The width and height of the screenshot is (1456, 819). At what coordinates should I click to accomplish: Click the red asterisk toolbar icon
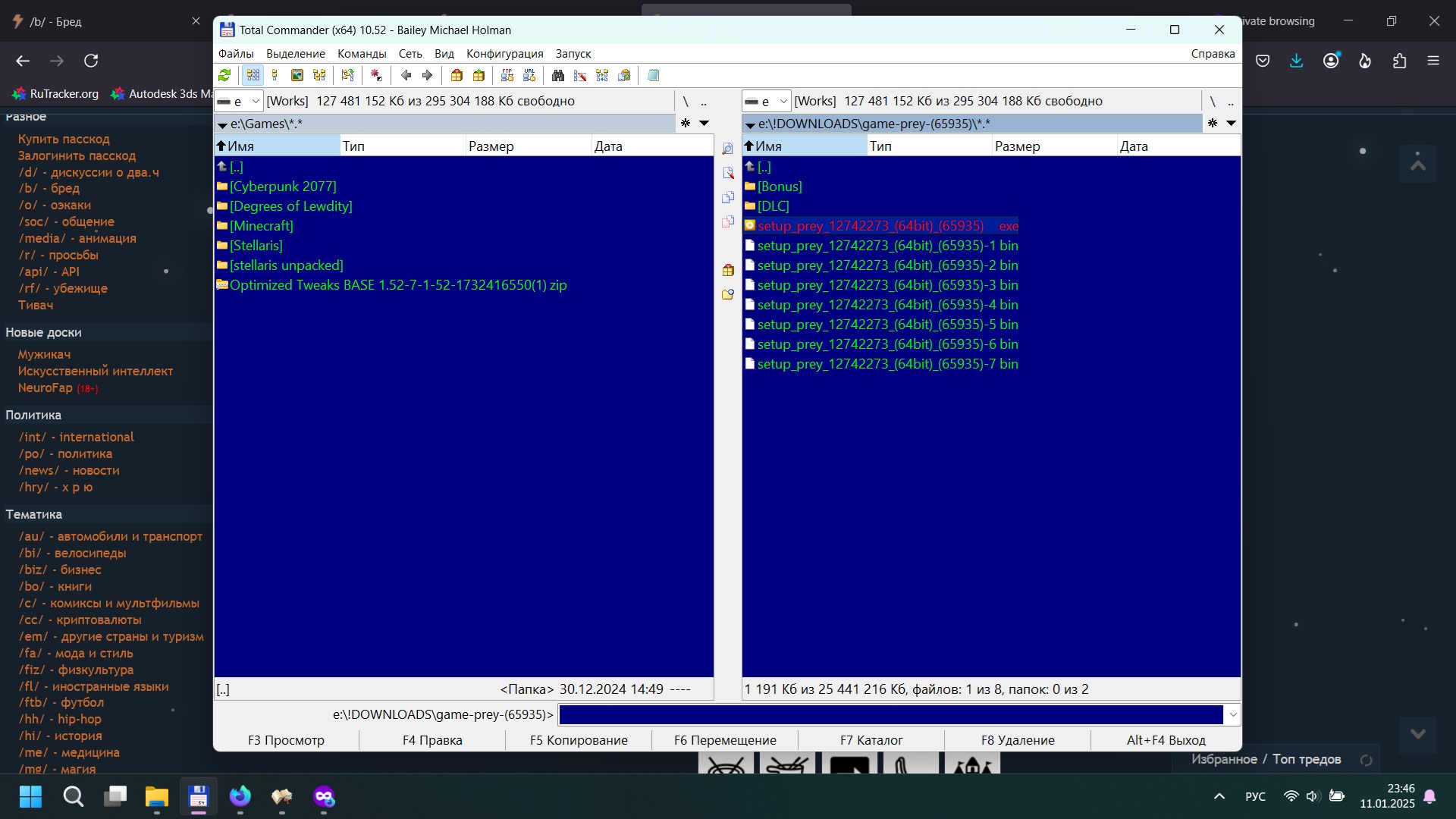376,75
